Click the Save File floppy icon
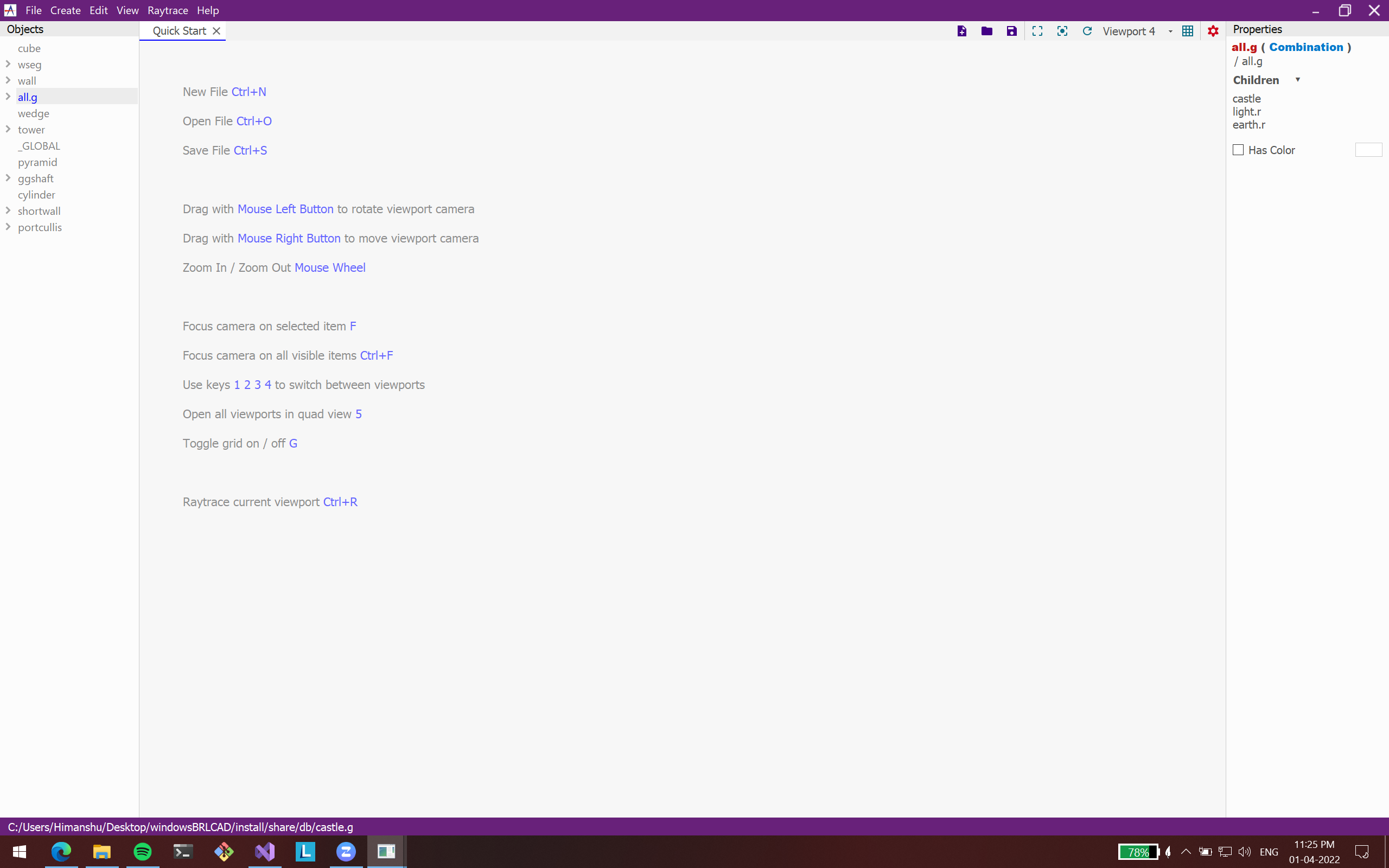Viewport: 1389px width, 868px height. (x=1011, y=31)
